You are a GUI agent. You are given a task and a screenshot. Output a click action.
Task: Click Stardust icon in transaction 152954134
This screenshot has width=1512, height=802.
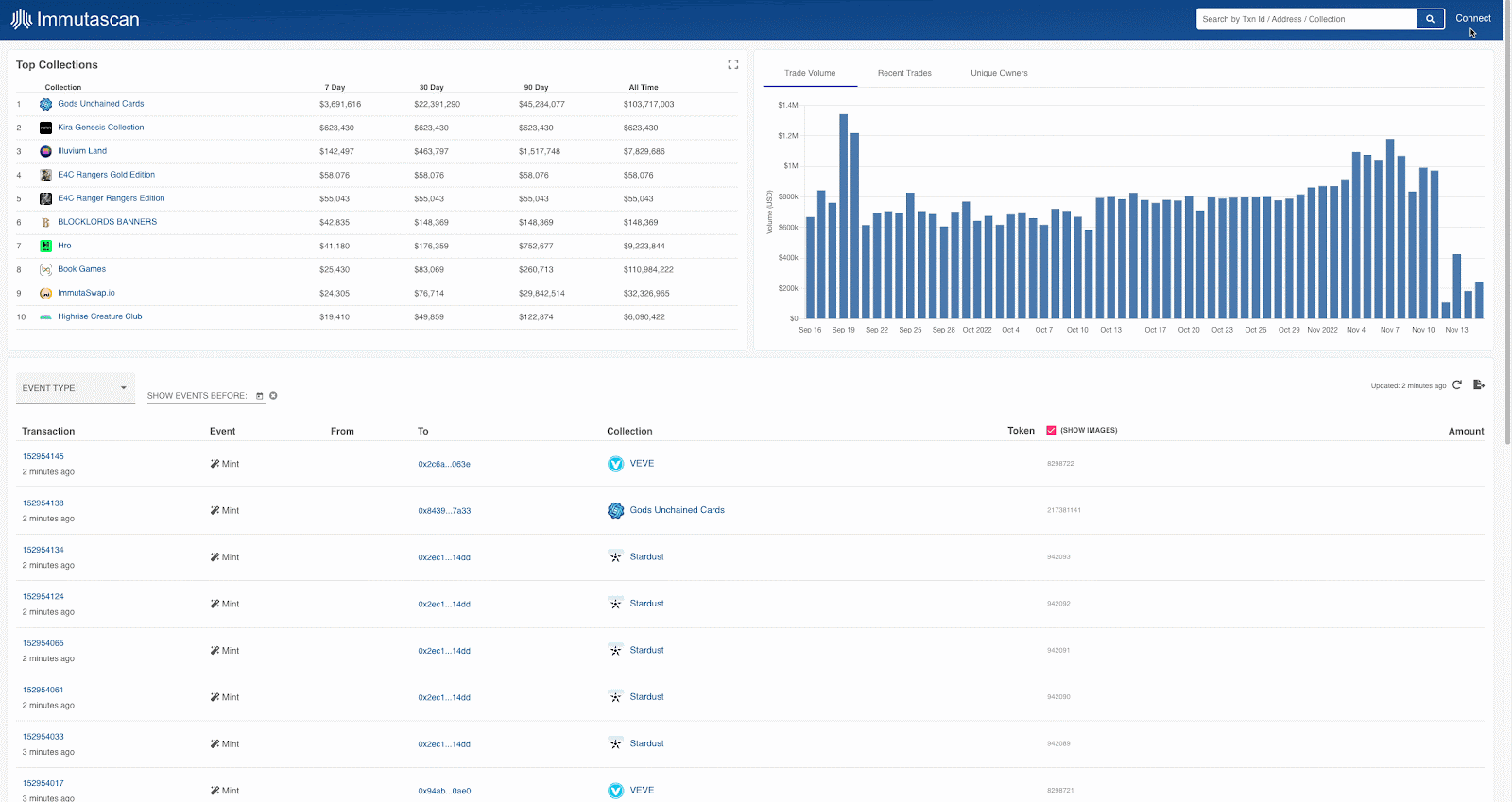[615, 557]
